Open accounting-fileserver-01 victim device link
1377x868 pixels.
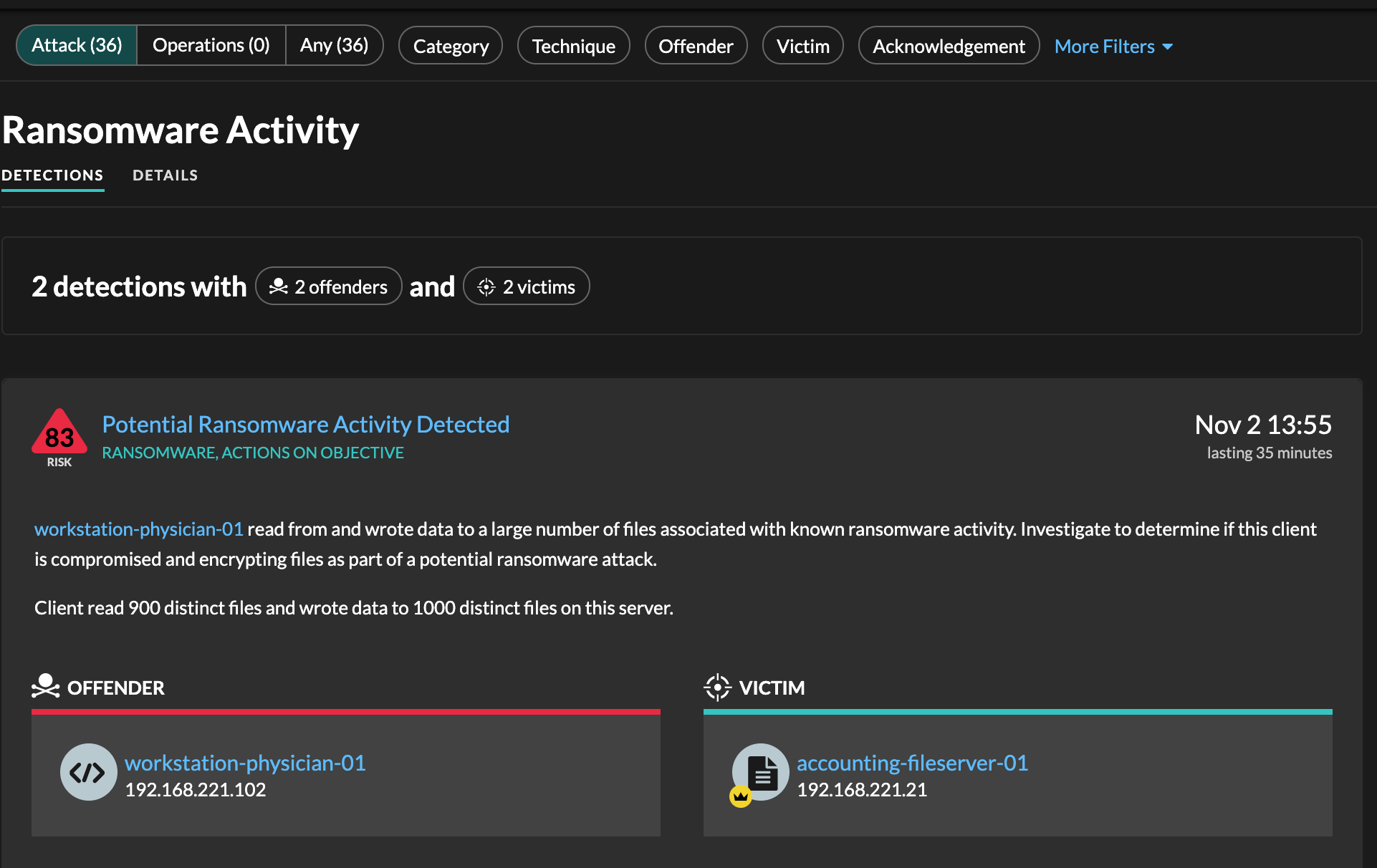tap(913, 763)
